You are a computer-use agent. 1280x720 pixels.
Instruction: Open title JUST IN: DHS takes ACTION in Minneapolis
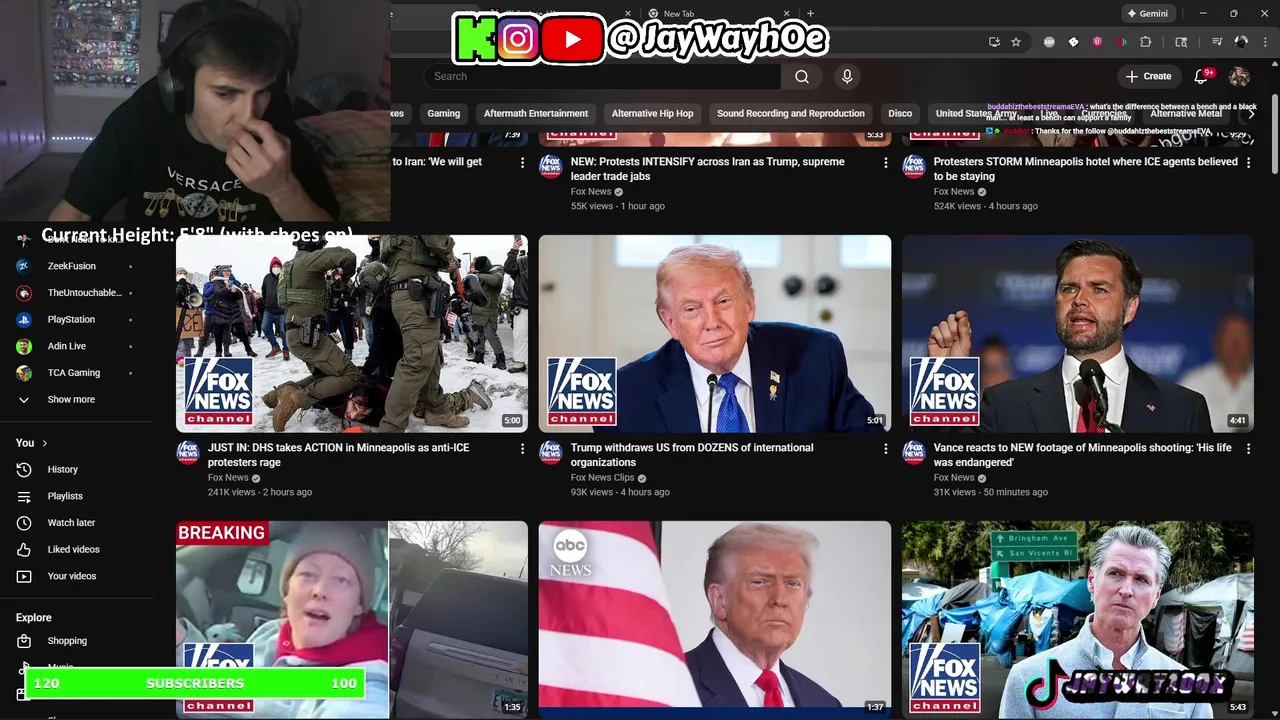coord(338,455)
